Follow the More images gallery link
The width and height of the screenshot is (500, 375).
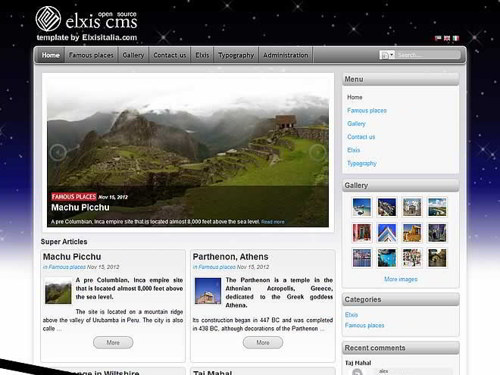point(401,279)
